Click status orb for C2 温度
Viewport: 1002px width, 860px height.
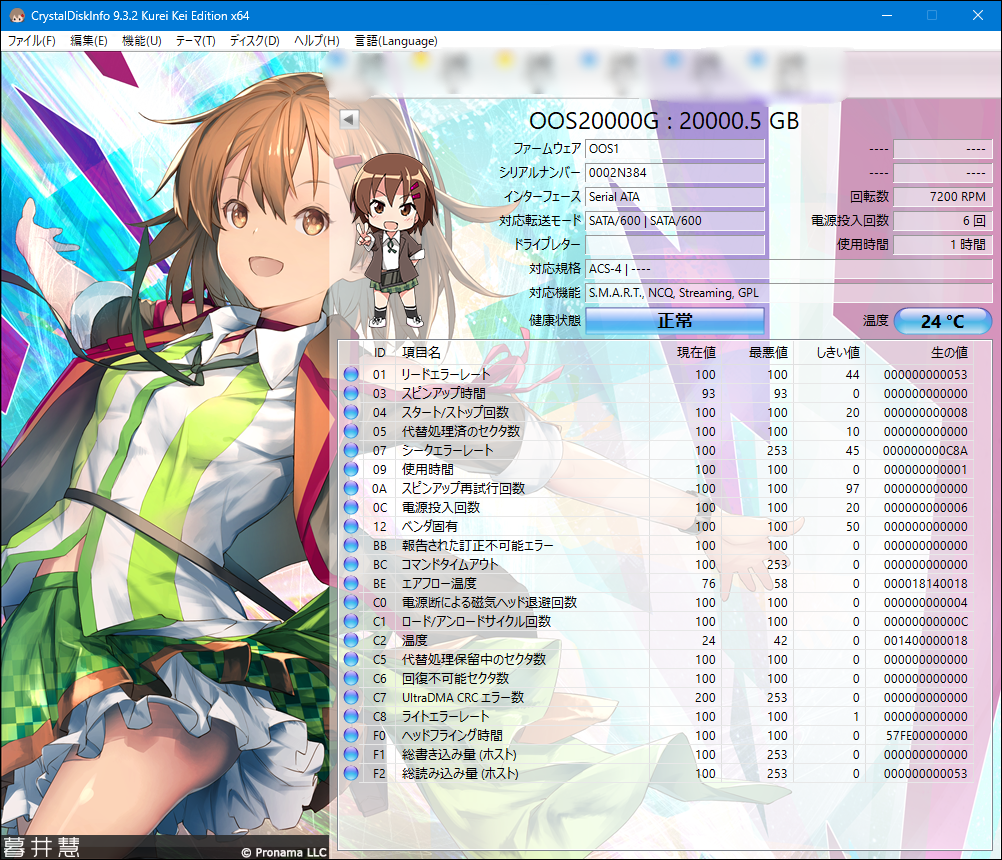[x=351, y=640]
